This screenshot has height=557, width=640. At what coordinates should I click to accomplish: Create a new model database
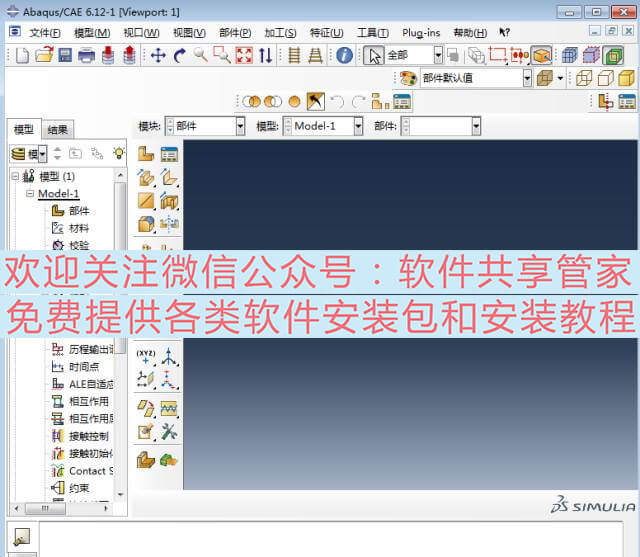(x=22, y=55)
